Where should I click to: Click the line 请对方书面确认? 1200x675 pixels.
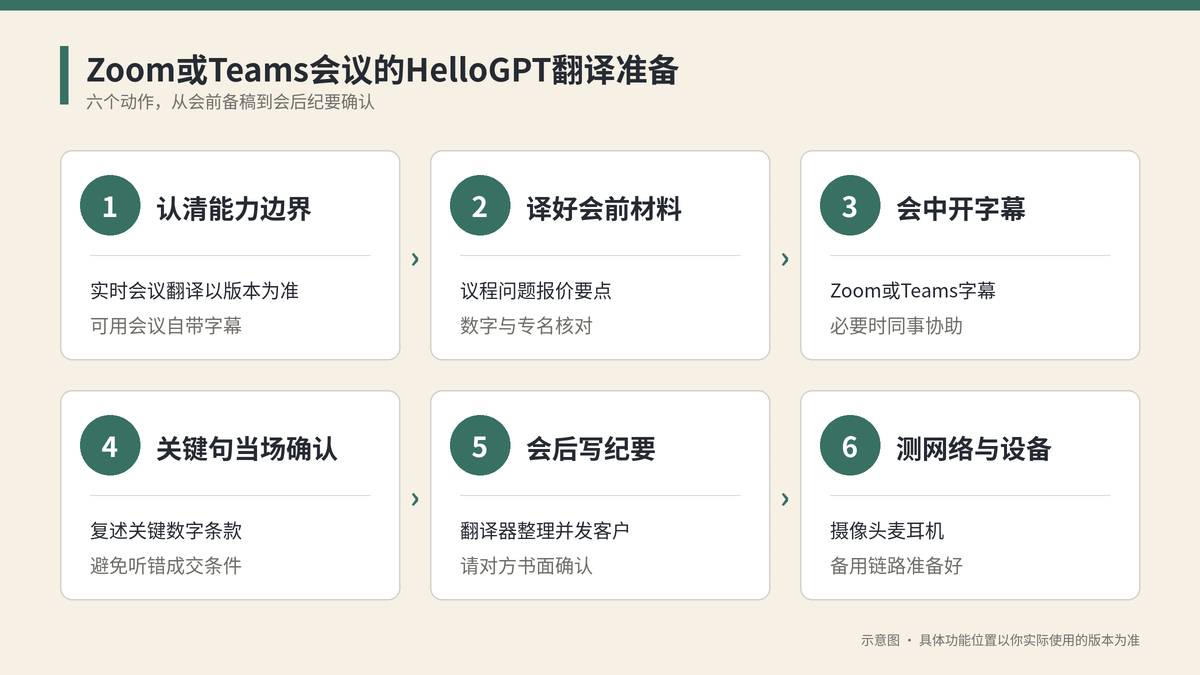[527, 565]
